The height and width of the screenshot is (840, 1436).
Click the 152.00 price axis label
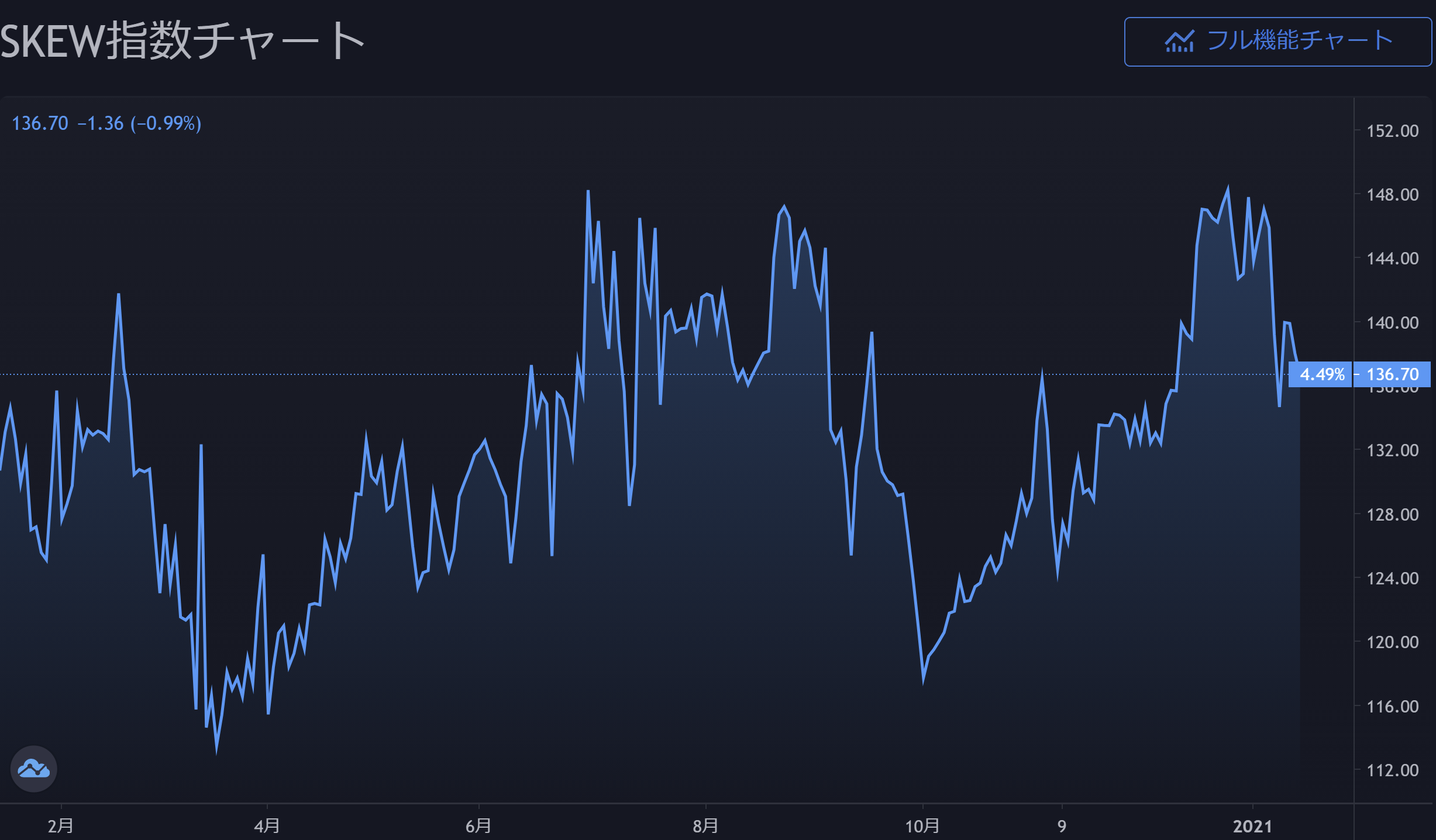(1392, 130)
